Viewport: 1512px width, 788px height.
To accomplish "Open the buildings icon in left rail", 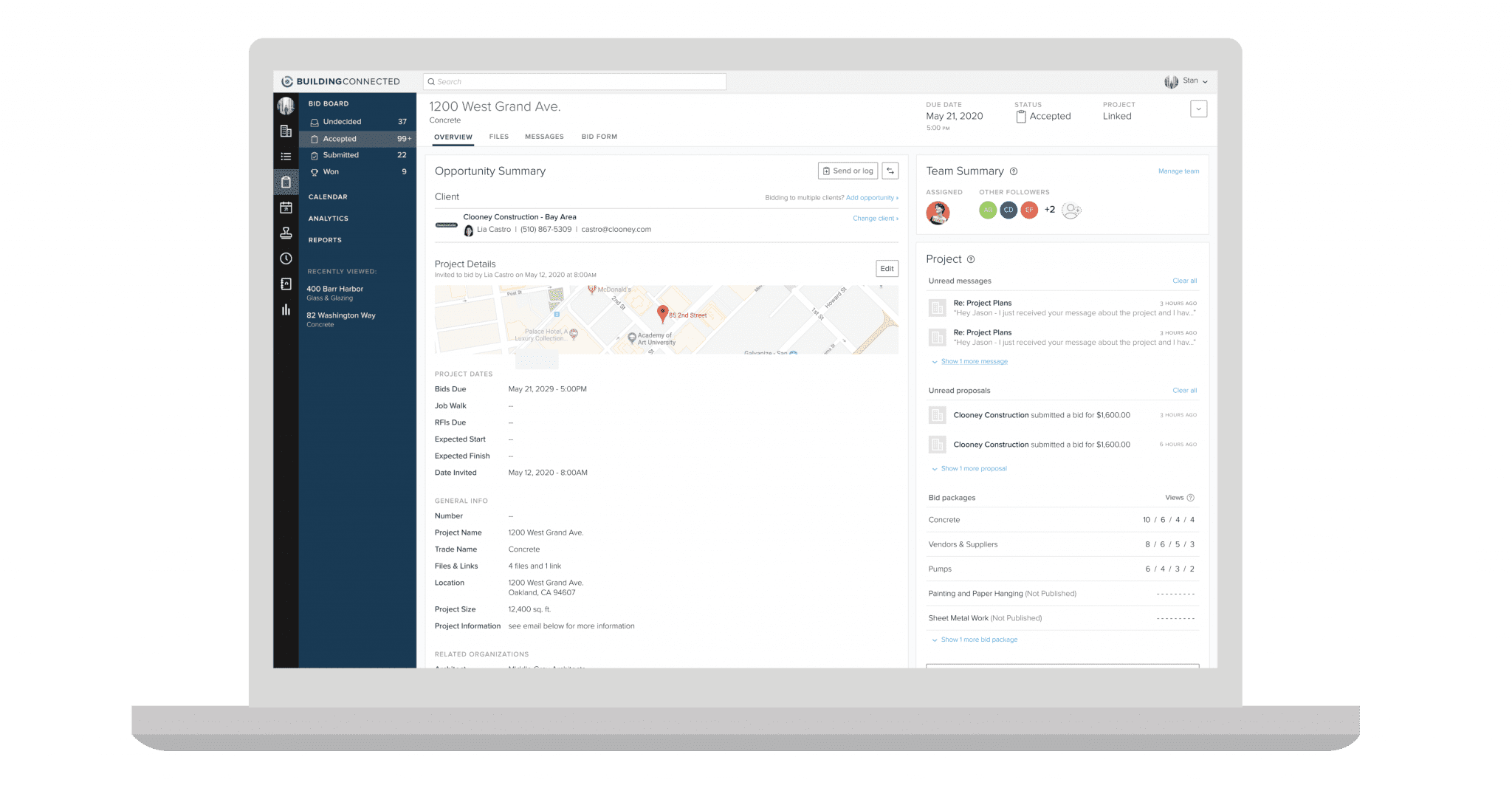I will coord(286,131).
